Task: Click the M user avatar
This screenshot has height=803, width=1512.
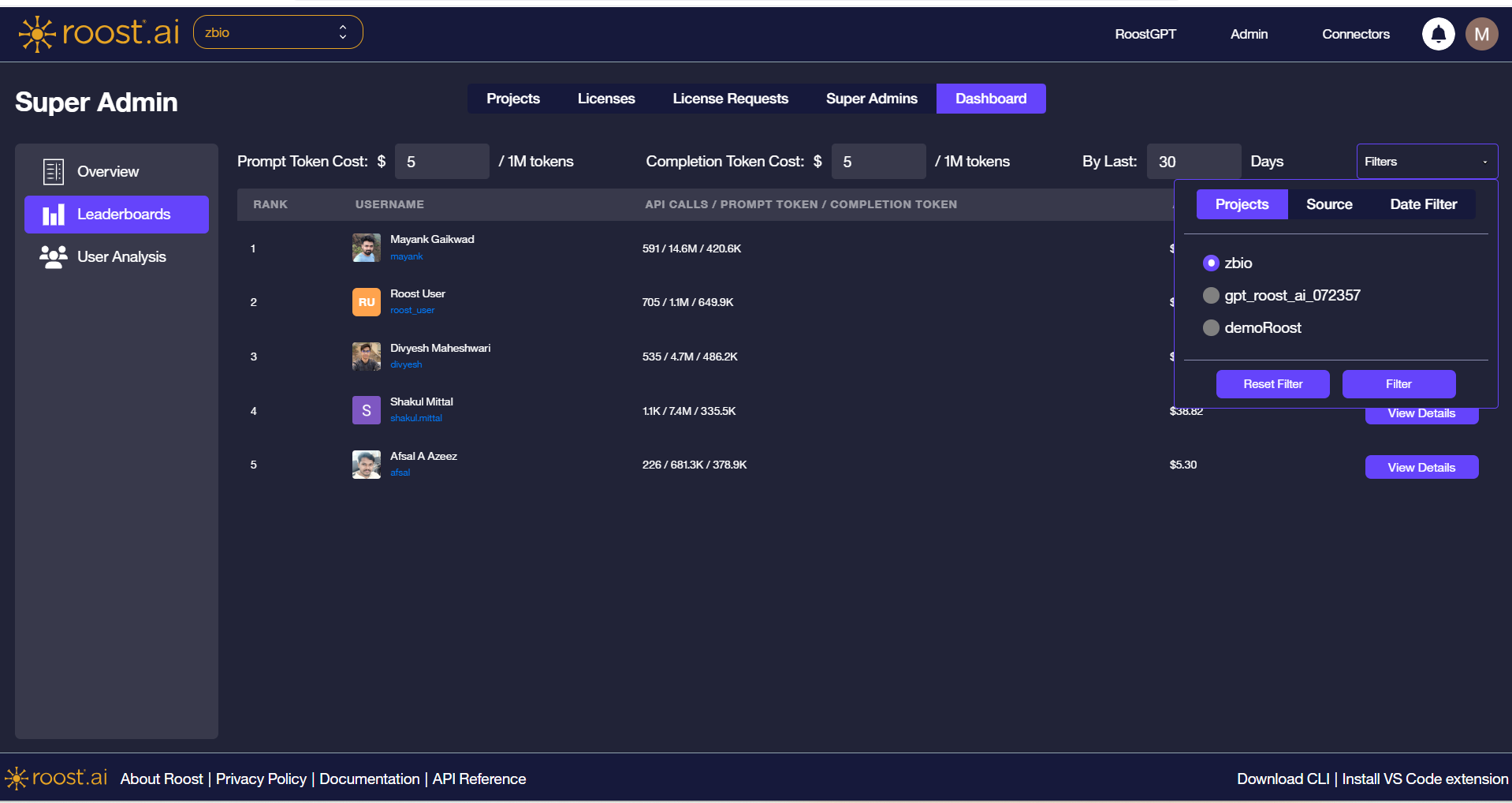Action: 1481,33
